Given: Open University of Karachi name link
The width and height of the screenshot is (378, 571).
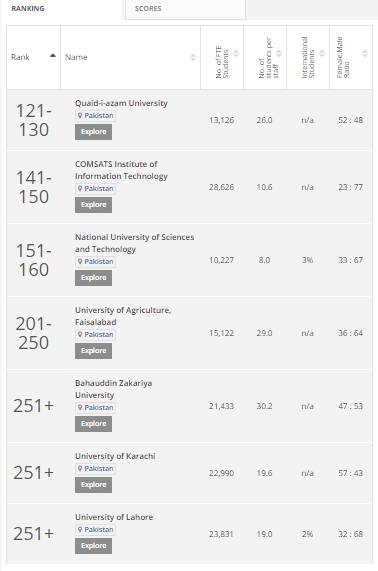Looking at the screenshot, I should click(115, 456).
